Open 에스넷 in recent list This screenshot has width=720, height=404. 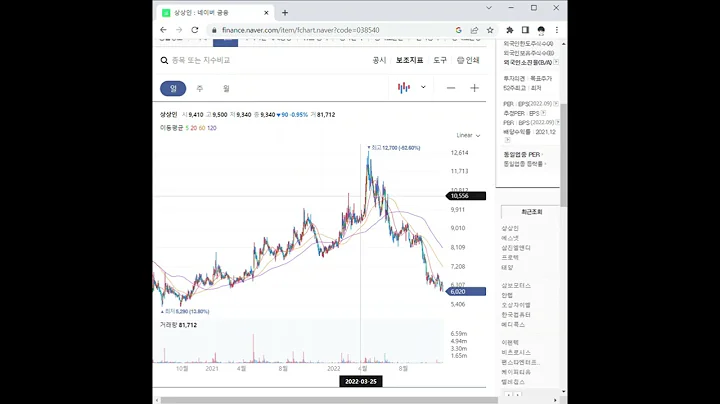click(510, 238)
